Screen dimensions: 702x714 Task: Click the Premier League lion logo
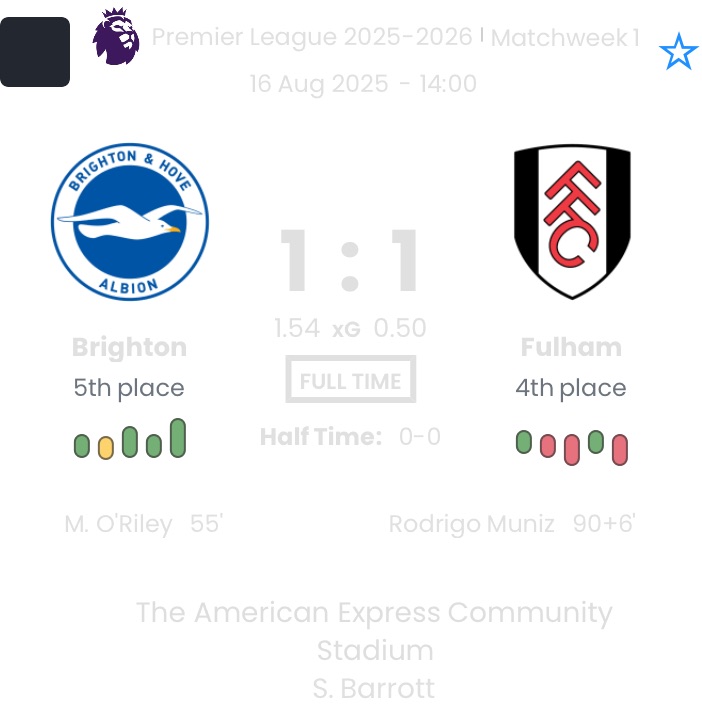coord(115,37)
